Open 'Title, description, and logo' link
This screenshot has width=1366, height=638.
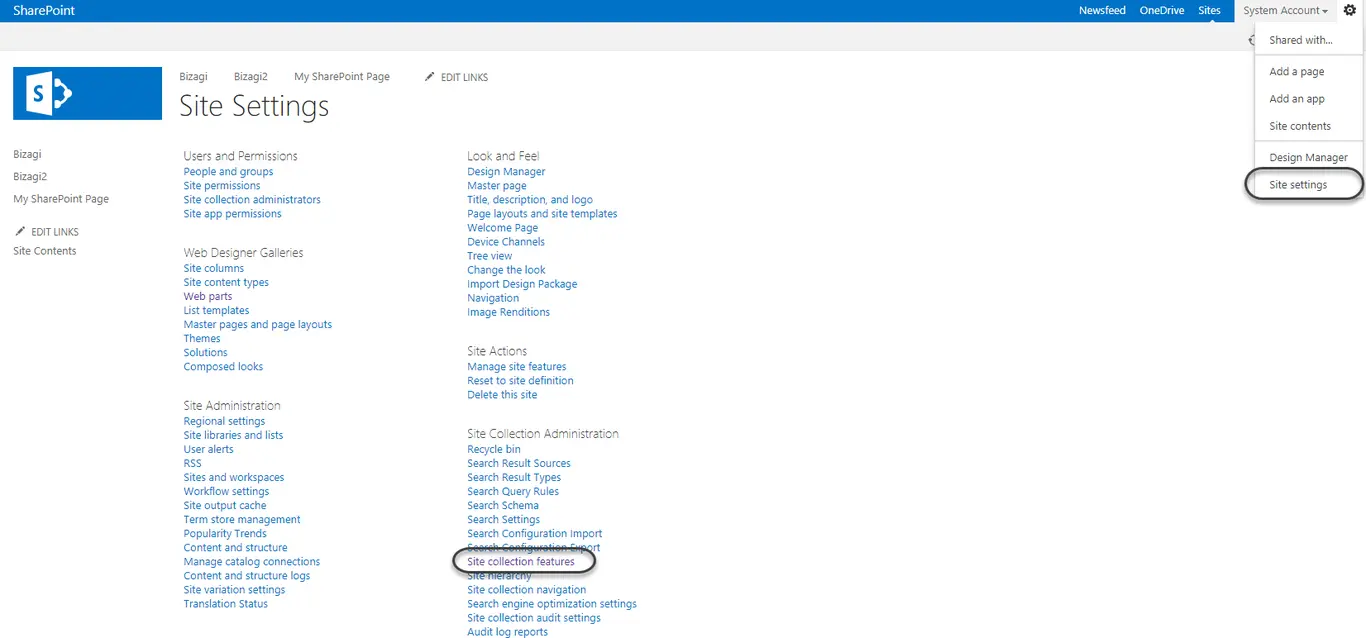530,200
